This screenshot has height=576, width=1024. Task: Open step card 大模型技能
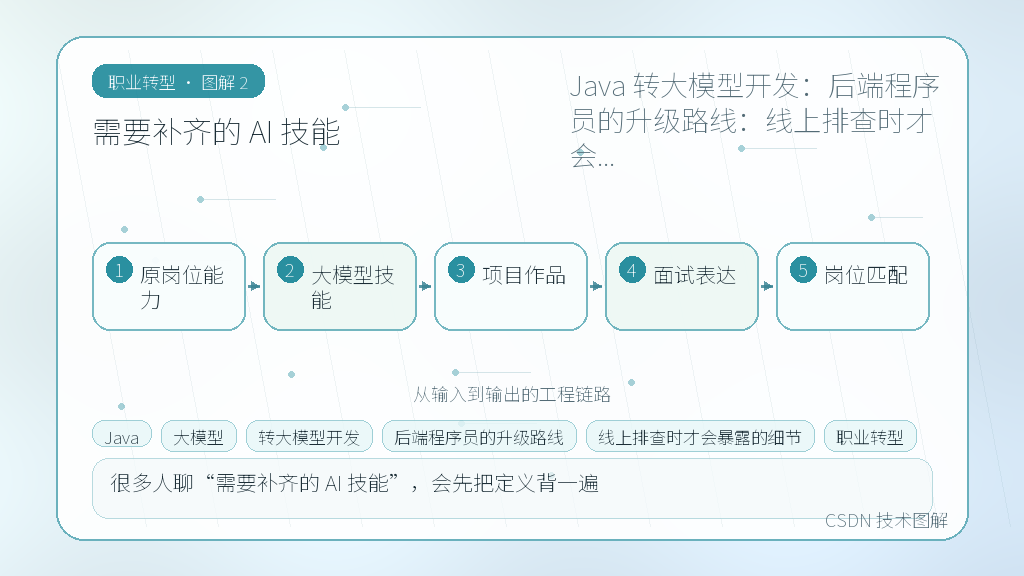340,287
